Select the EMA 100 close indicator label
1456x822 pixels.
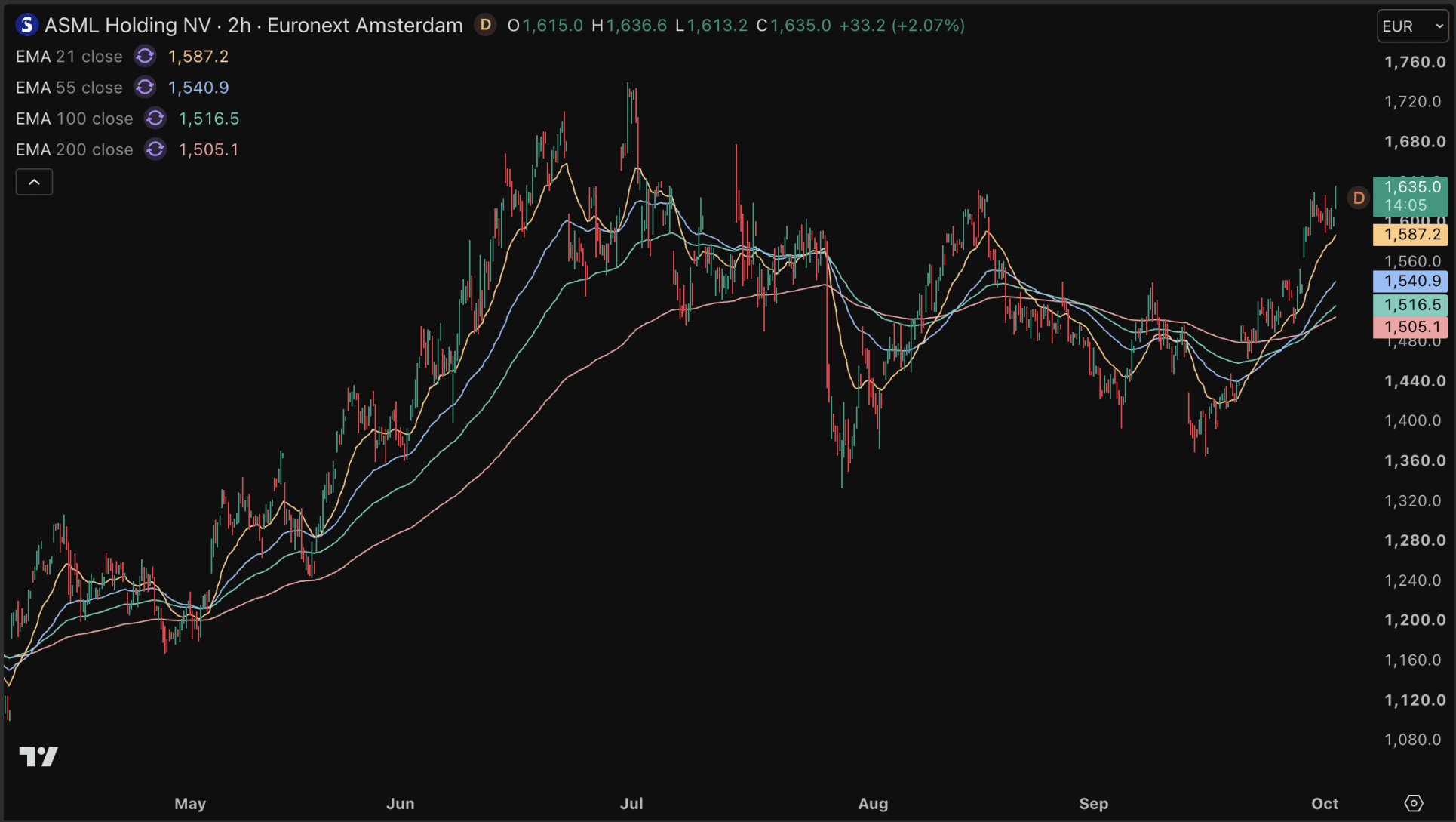click(75, 119)
